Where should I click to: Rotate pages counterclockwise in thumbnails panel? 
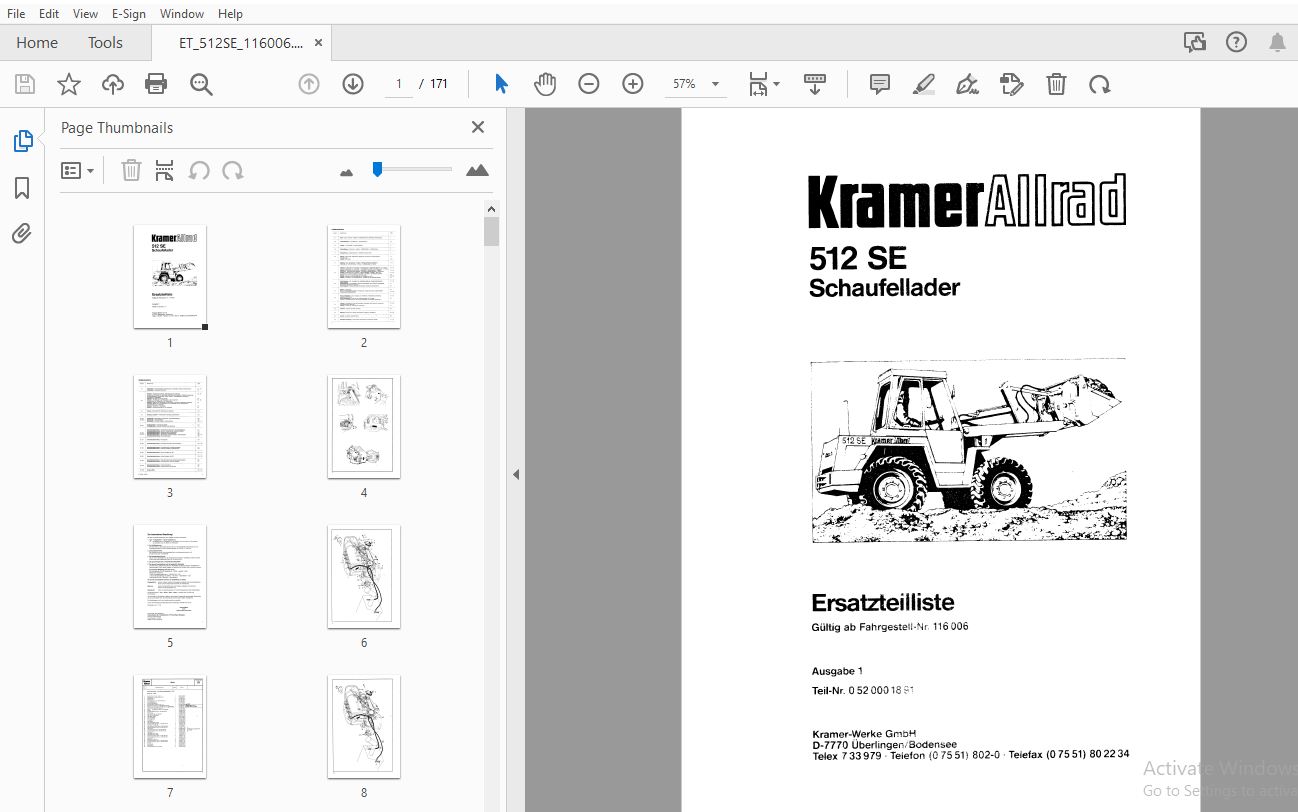(199, 170)
